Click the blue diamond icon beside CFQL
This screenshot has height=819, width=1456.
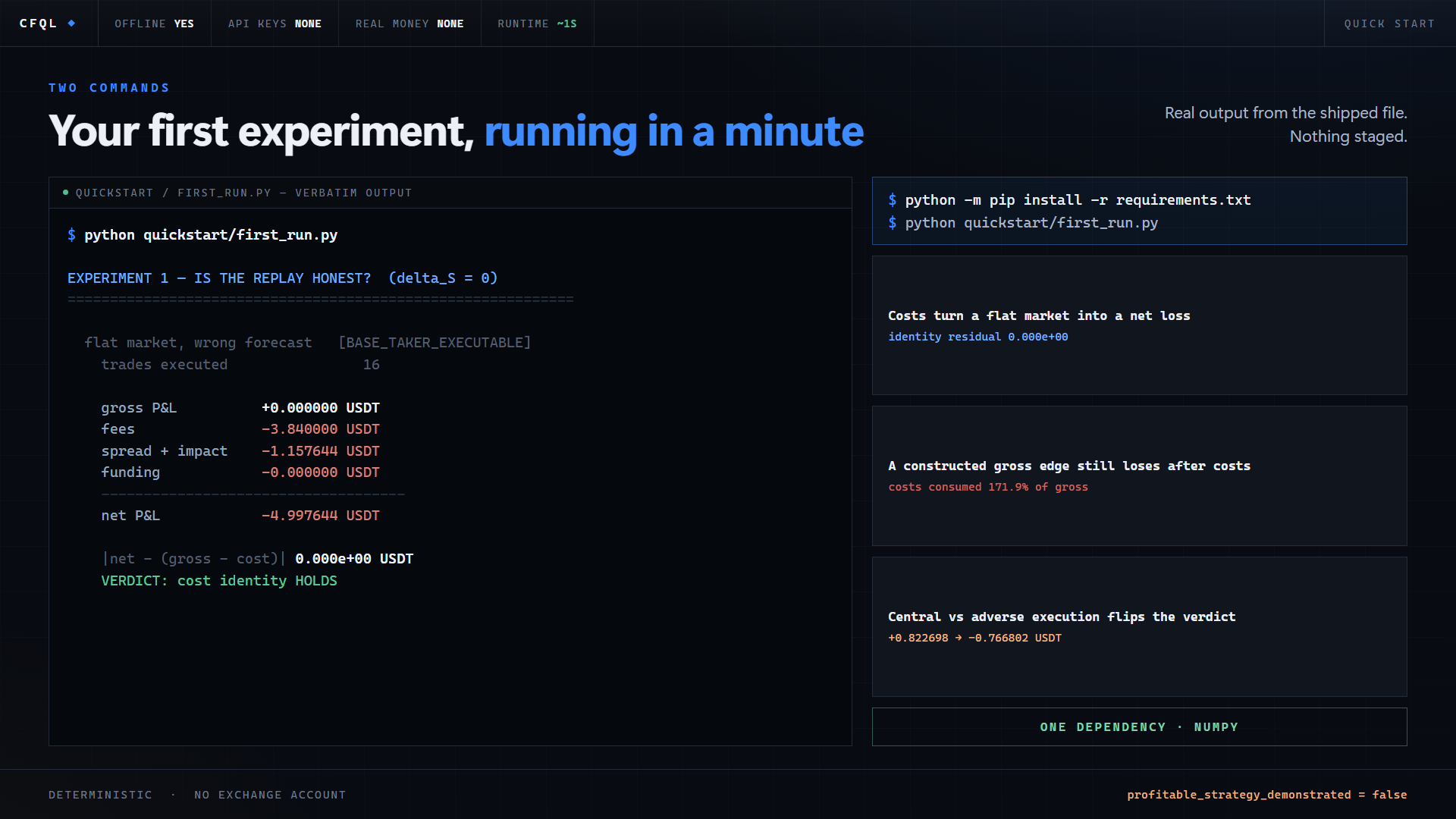[71, 23]
